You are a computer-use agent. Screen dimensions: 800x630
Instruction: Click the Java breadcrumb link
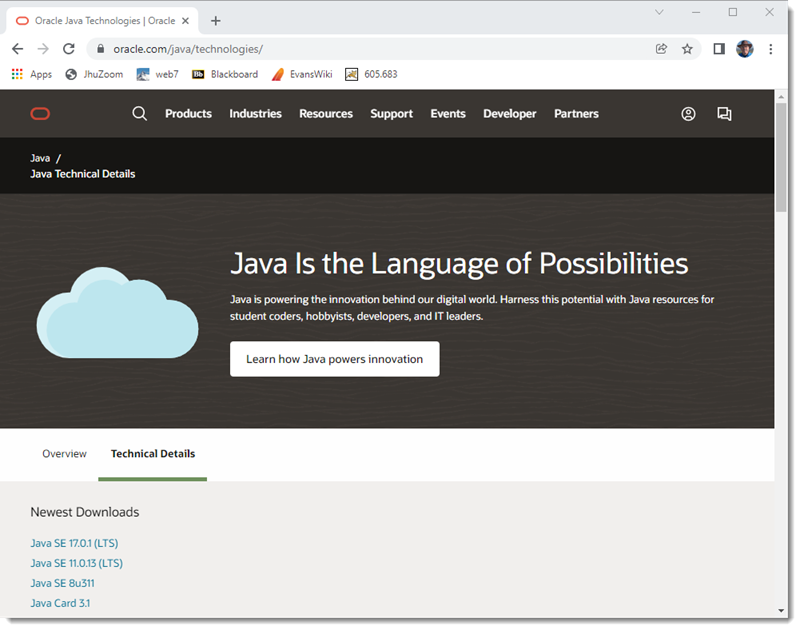[x=40, y=158]
